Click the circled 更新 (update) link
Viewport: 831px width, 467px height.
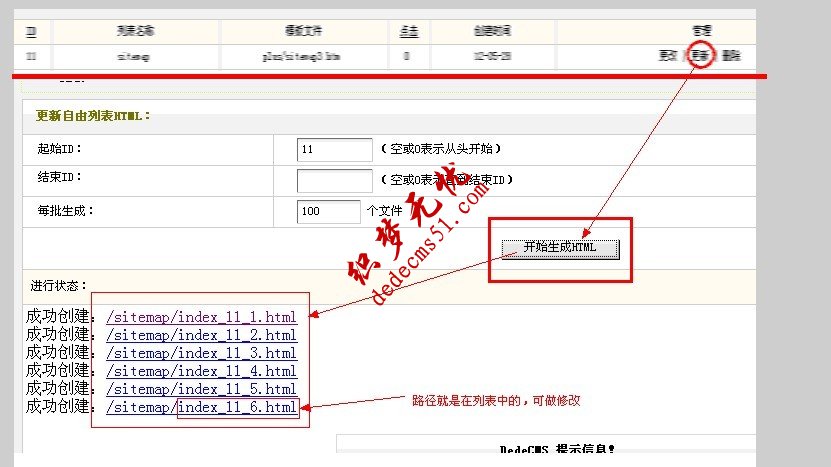[x=700, y=56]
